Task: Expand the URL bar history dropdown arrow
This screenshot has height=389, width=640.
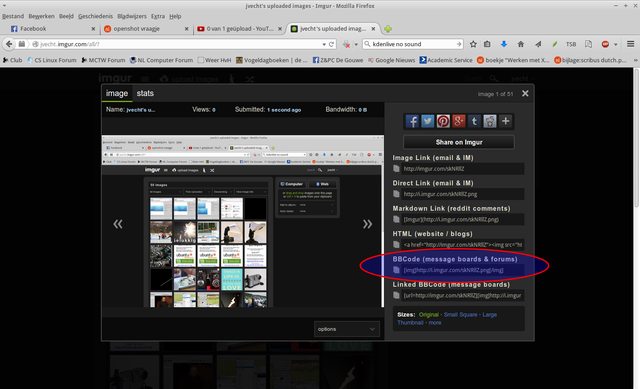Action: click(324, 44)
